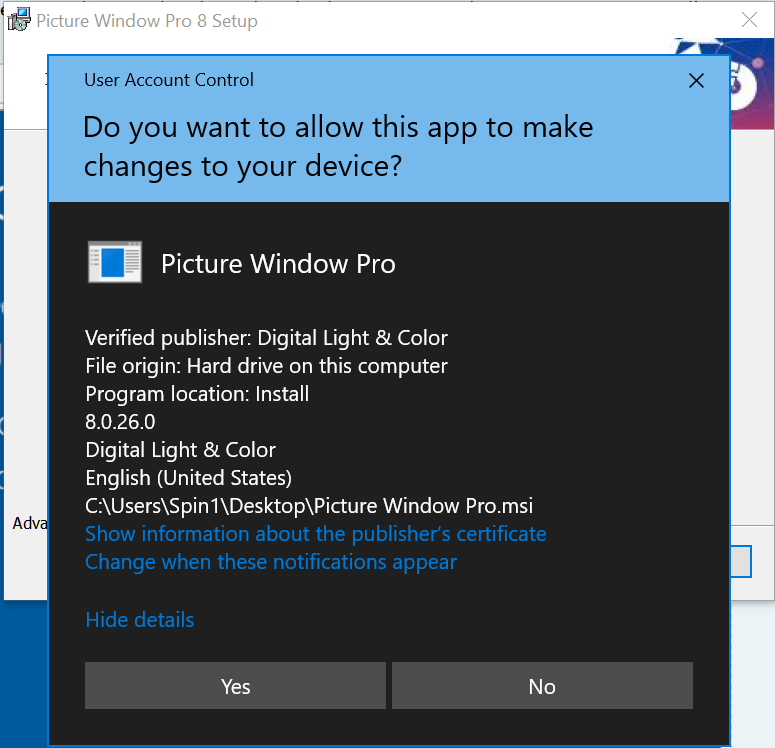This screenshot has height=748, width=775.
Task: Click the setup installer icon in title bar
Action: (x=19, y=20)
